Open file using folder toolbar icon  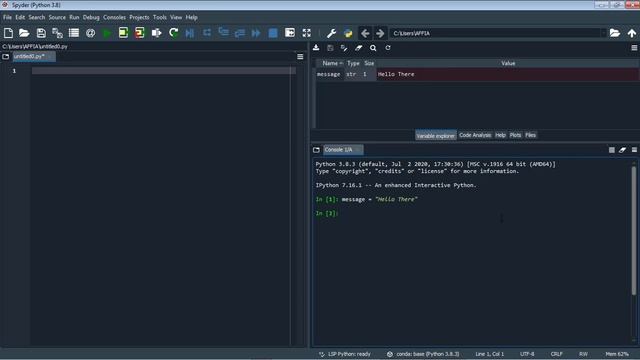pyautogui.click(x=24, y=33)
